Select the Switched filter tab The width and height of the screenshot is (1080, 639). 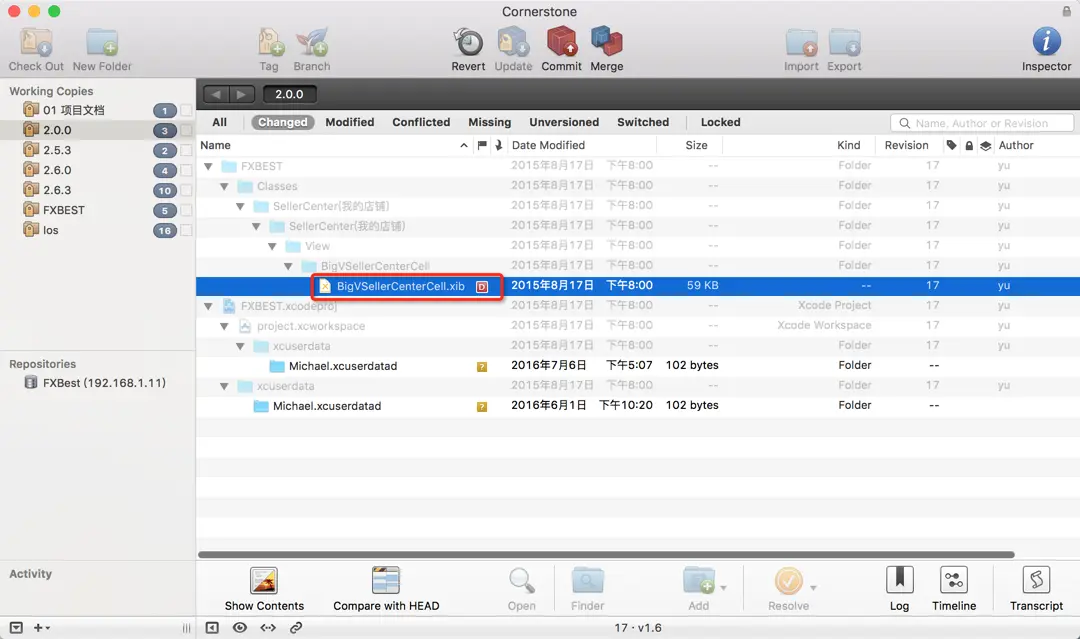point(643,122)
